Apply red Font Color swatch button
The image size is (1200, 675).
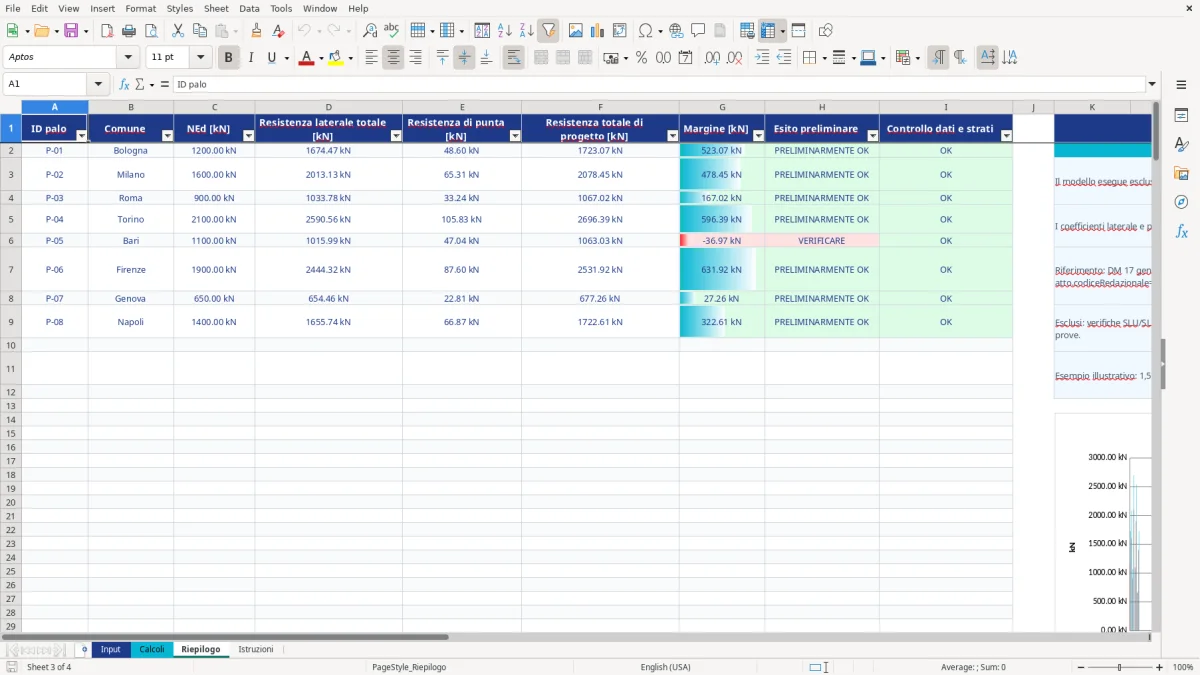point(306,58)
